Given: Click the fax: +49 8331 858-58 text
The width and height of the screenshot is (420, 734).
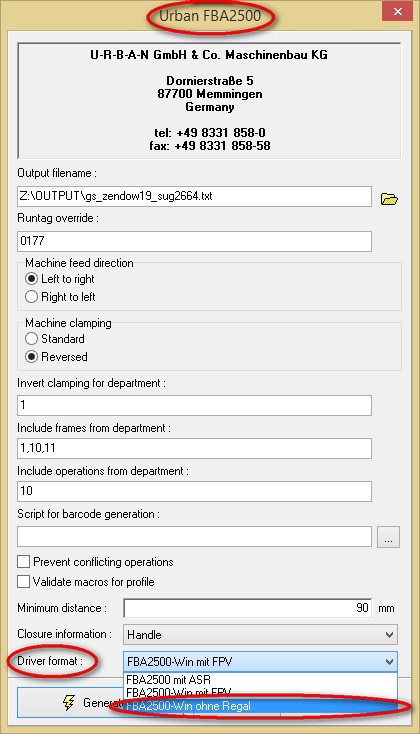Looking at the screenshot, I should (210, 146).
